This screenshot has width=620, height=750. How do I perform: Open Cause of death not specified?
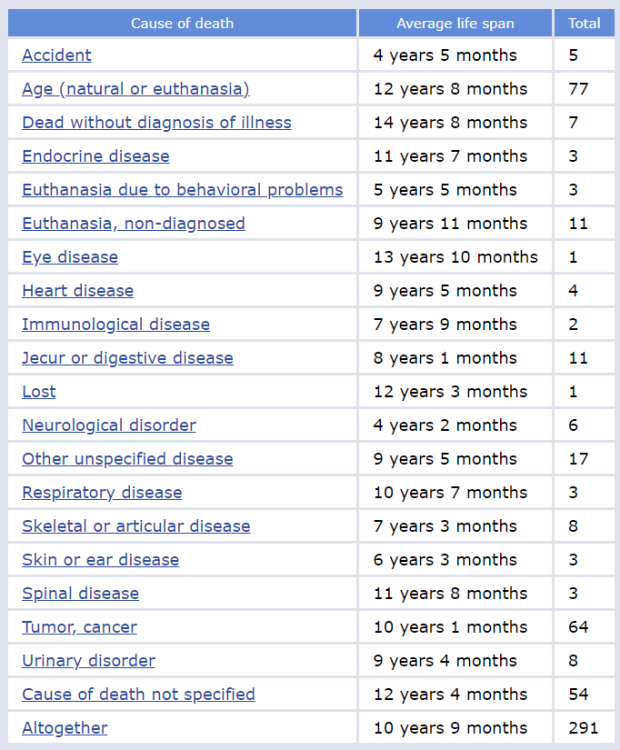138,694
